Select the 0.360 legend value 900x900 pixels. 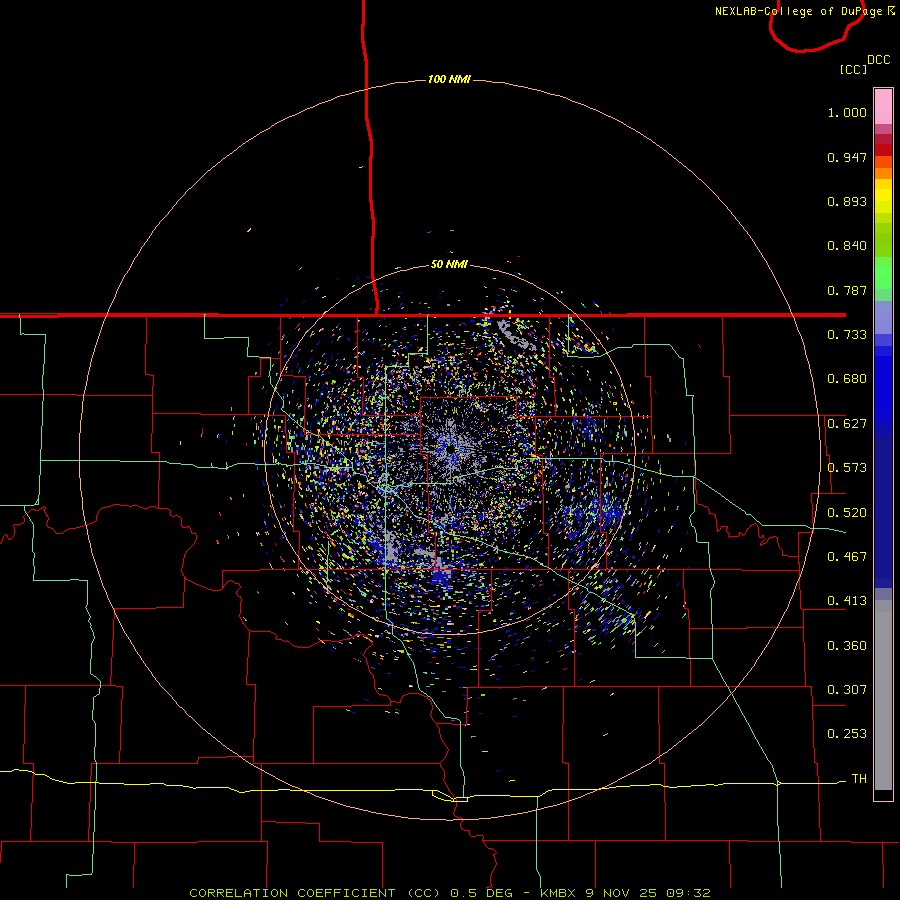click(x=847, y=646)
